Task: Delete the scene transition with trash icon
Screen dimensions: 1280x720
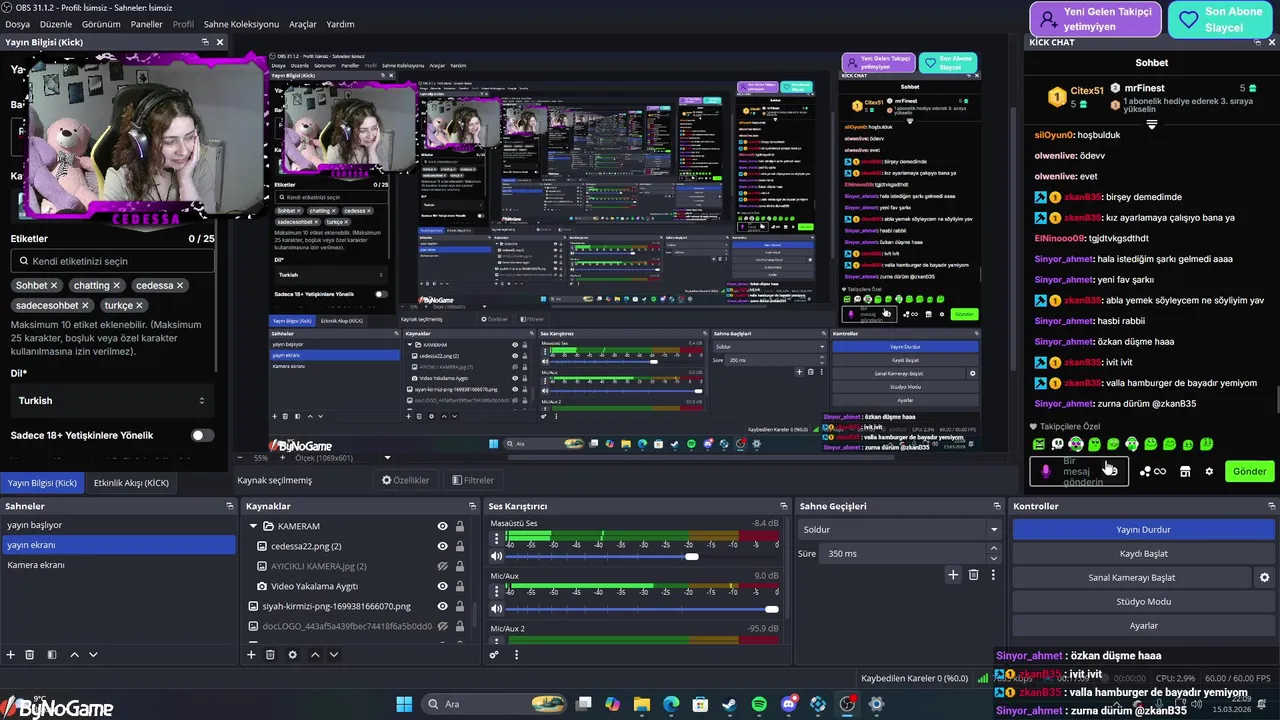Action: 973,575
